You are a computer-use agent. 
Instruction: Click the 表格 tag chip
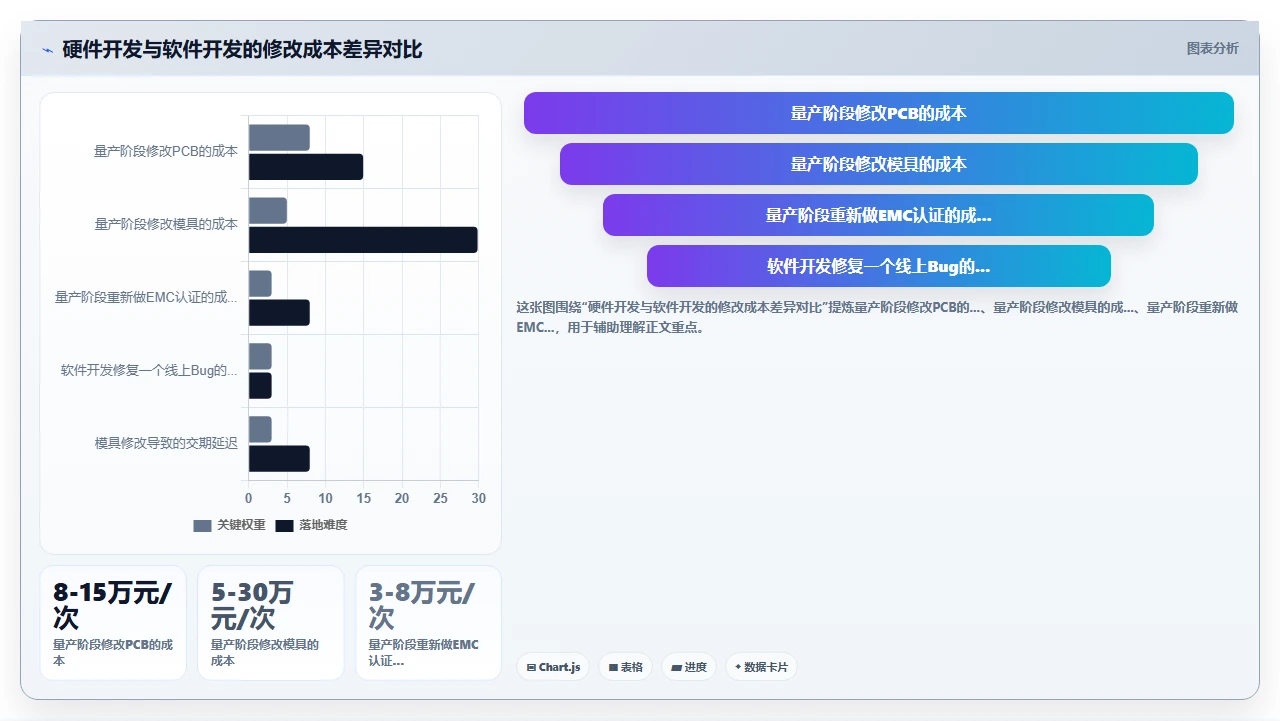click(625, 667)
